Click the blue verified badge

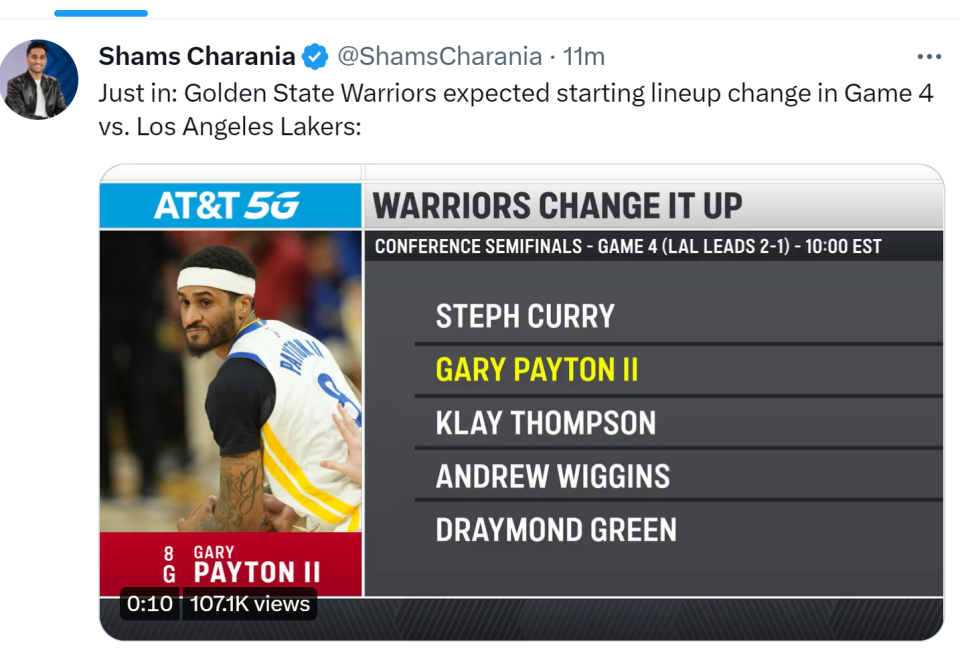[x=315, y=57]
